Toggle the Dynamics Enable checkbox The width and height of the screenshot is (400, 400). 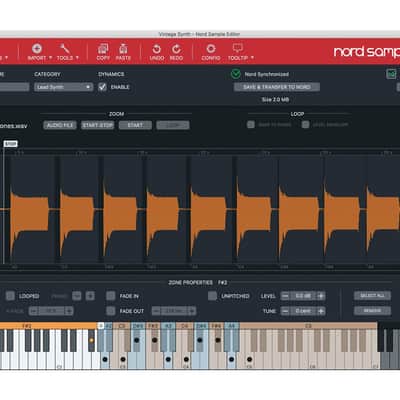coord(102,87)
